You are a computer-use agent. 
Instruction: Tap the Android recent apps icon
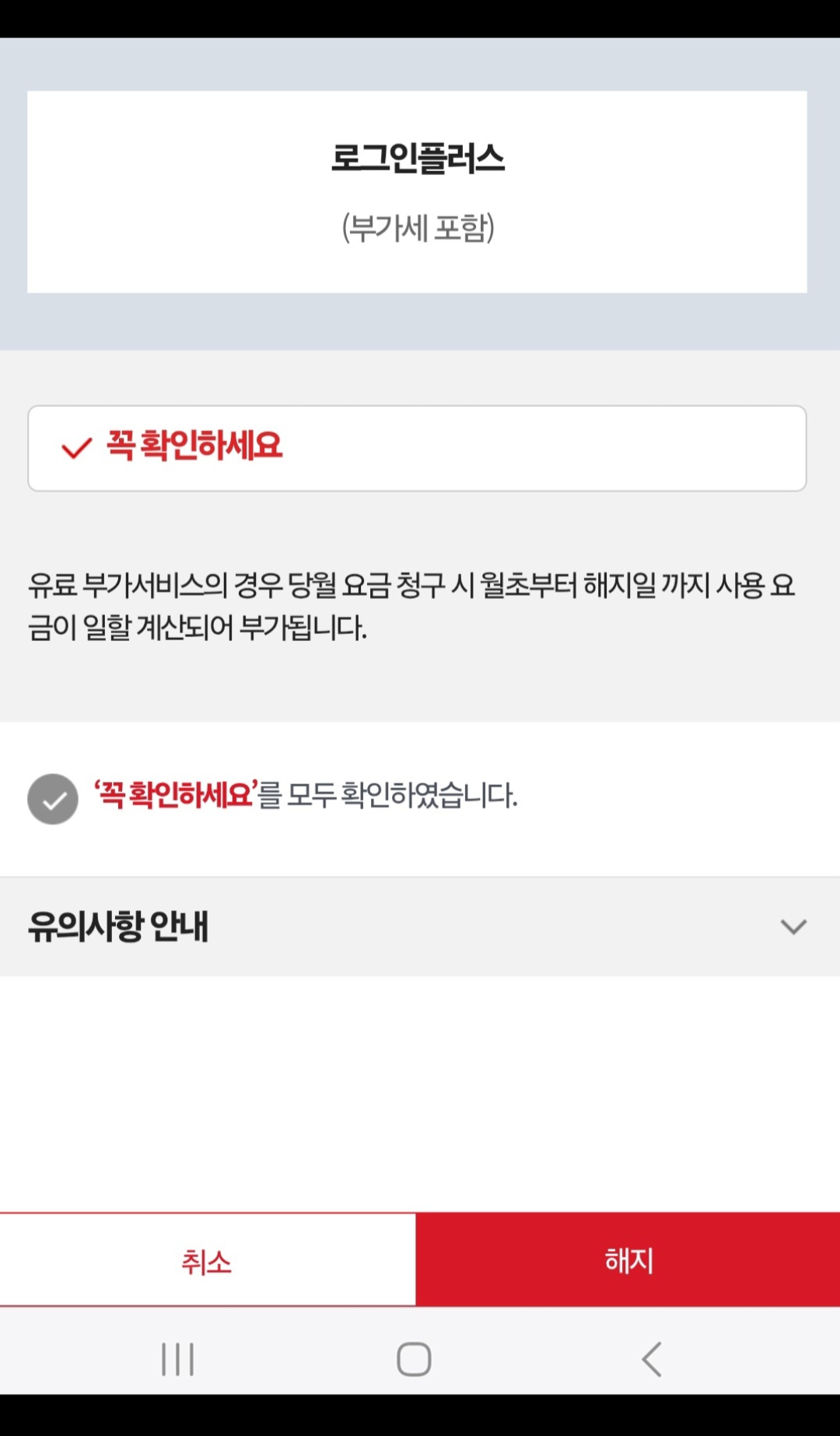coord(177,1361)
